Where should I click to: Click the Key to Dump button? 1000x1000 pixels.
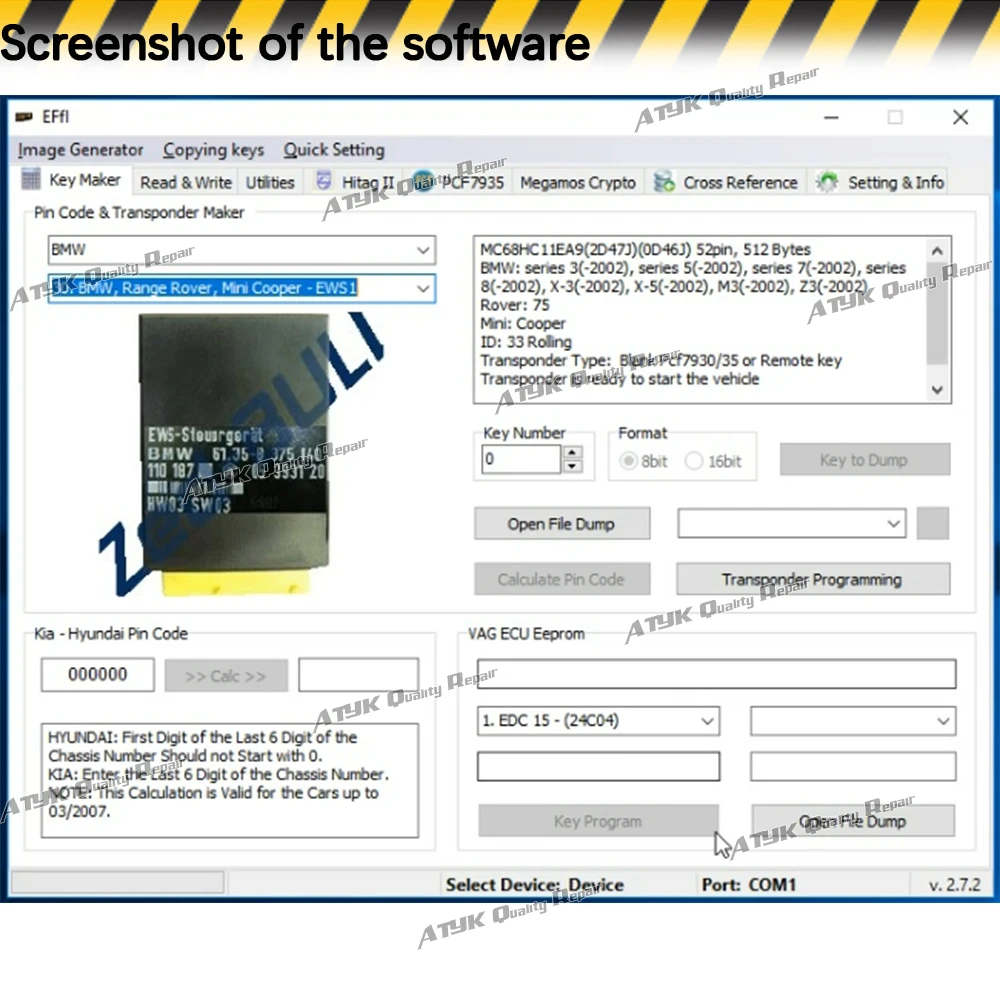click(x=865, y=460)
